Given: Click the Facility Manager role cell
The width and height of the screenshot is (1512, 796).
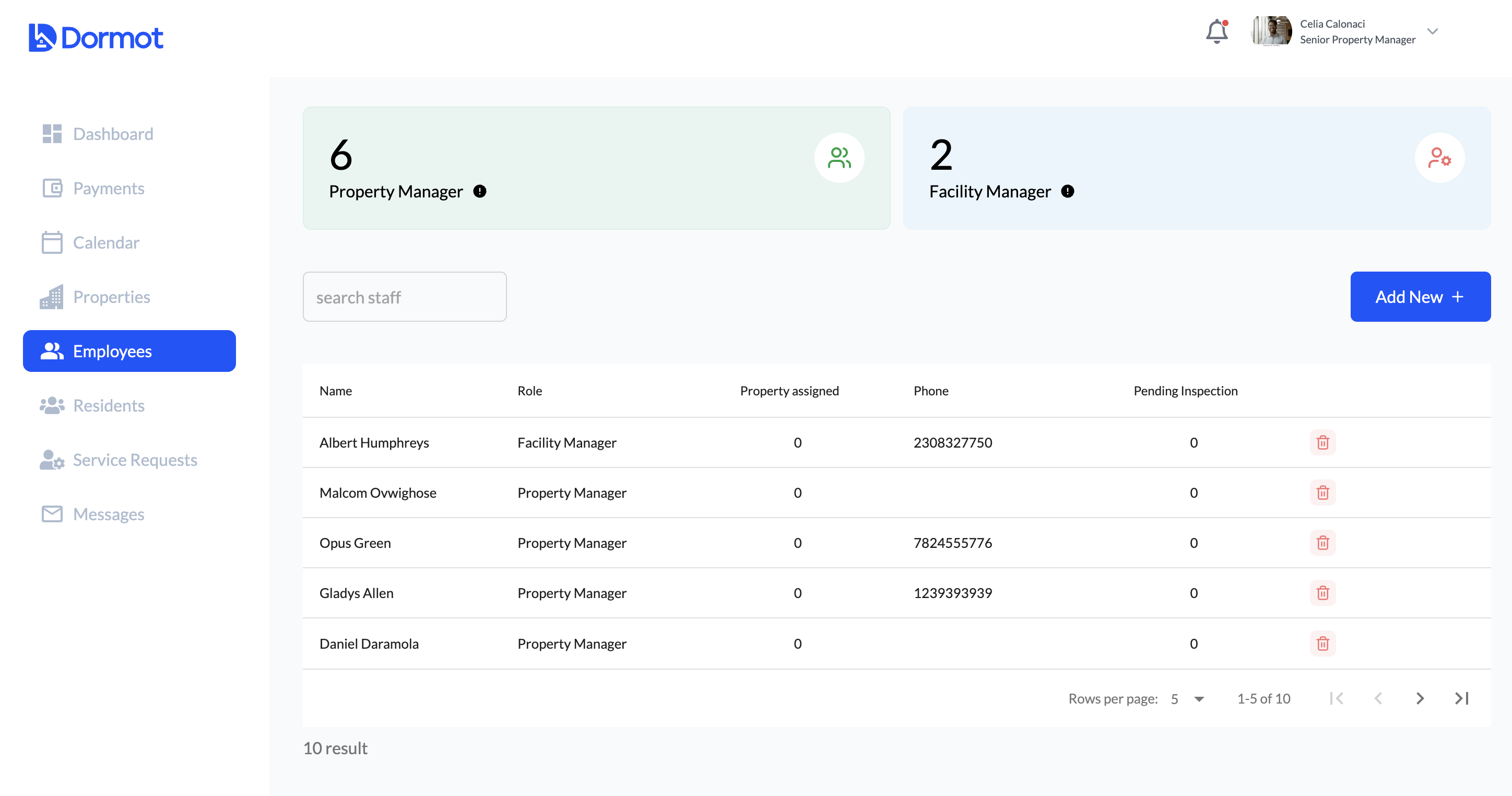Looking at the screenshot, I should (567, 442).
